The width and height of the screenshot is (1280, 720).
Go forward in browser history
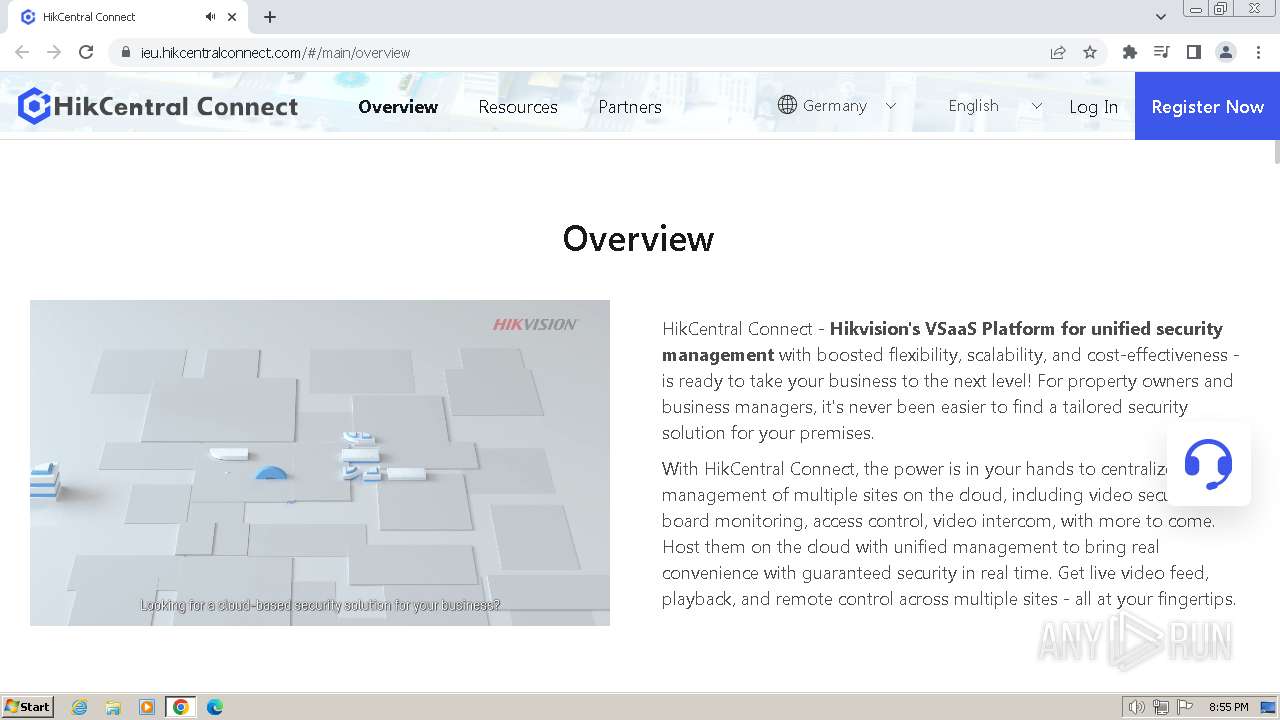(x=54, y=52)
